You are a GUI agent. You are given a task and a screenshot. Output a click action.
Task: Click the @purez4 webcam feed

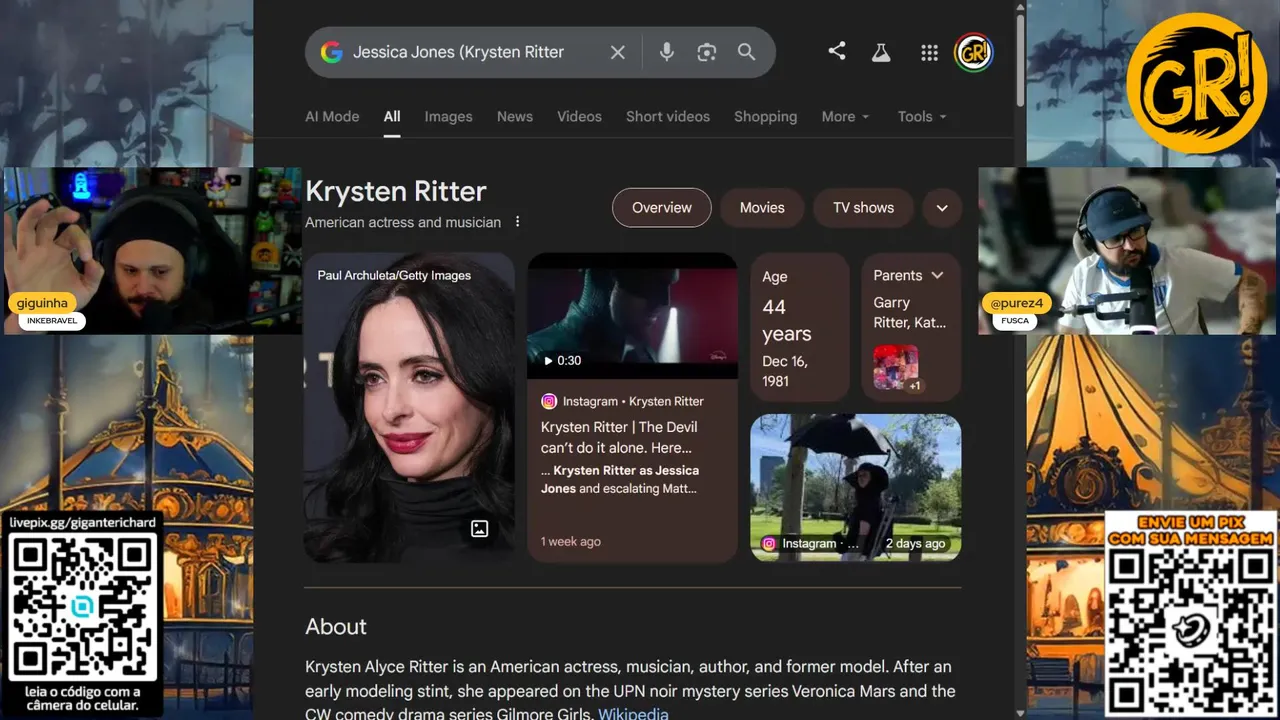click(1128, 251)
